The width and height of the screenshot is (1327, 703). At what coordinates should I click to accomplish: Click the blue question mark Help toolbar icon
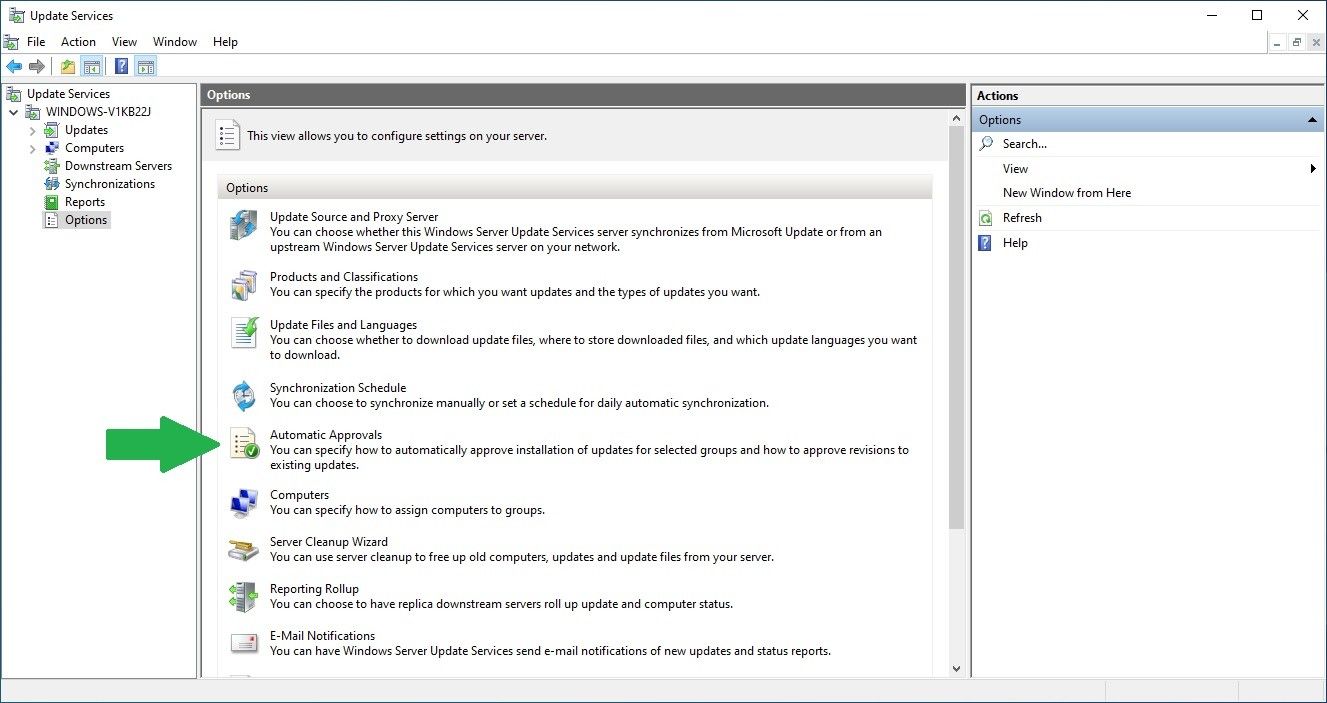(121, 67)
